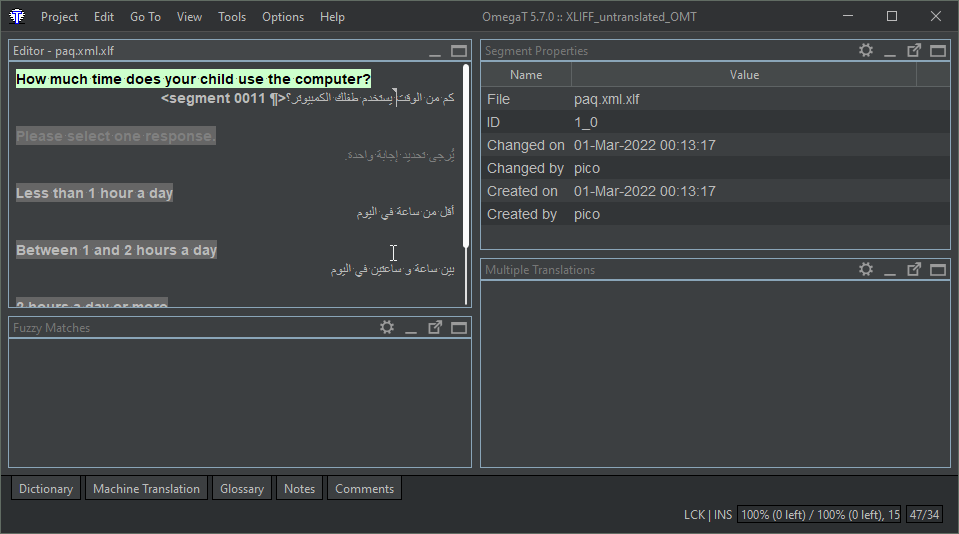Select the File row value paq.xml.xlf
Image resolution: width=959 pixels, height=534 pixels.
pos(607,99)
